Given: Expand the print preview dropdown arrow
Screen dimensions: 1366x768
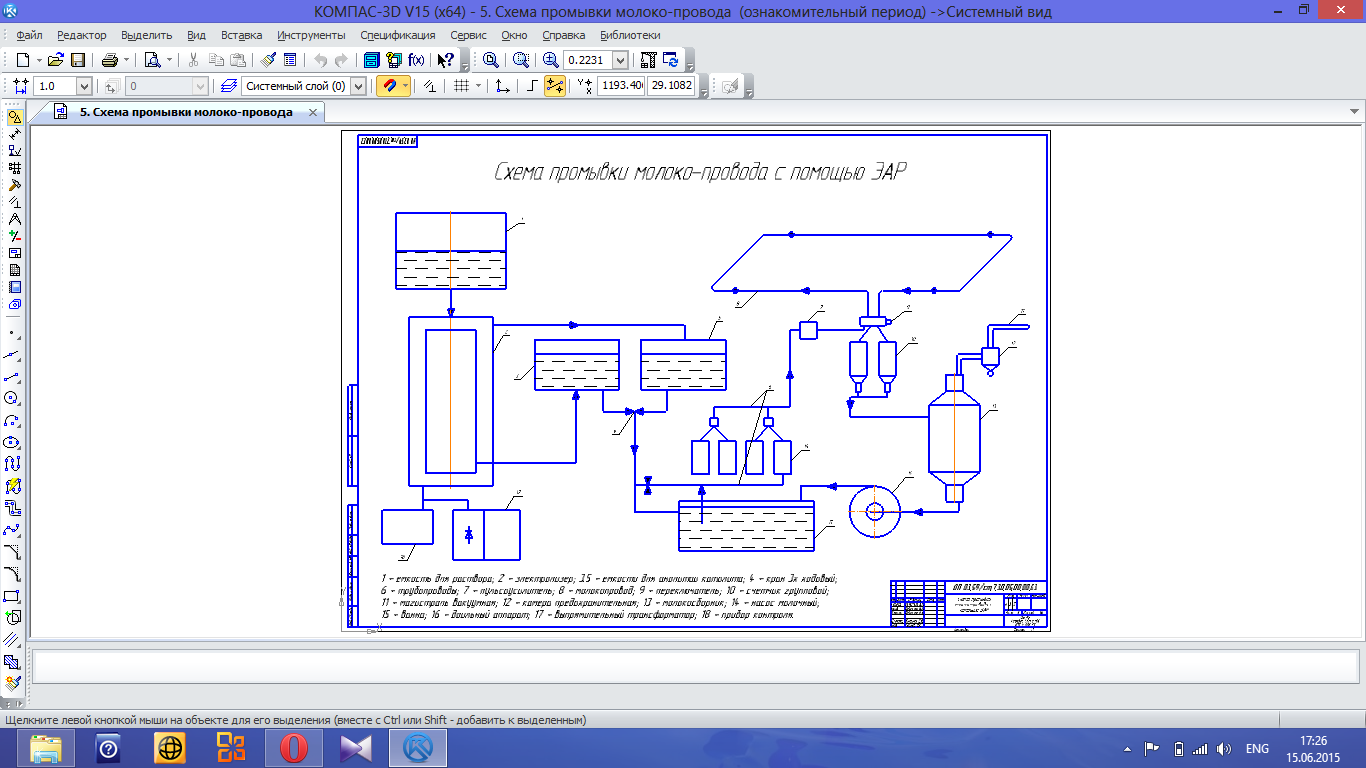Looking at the screenshot, I should click(168, 60).
